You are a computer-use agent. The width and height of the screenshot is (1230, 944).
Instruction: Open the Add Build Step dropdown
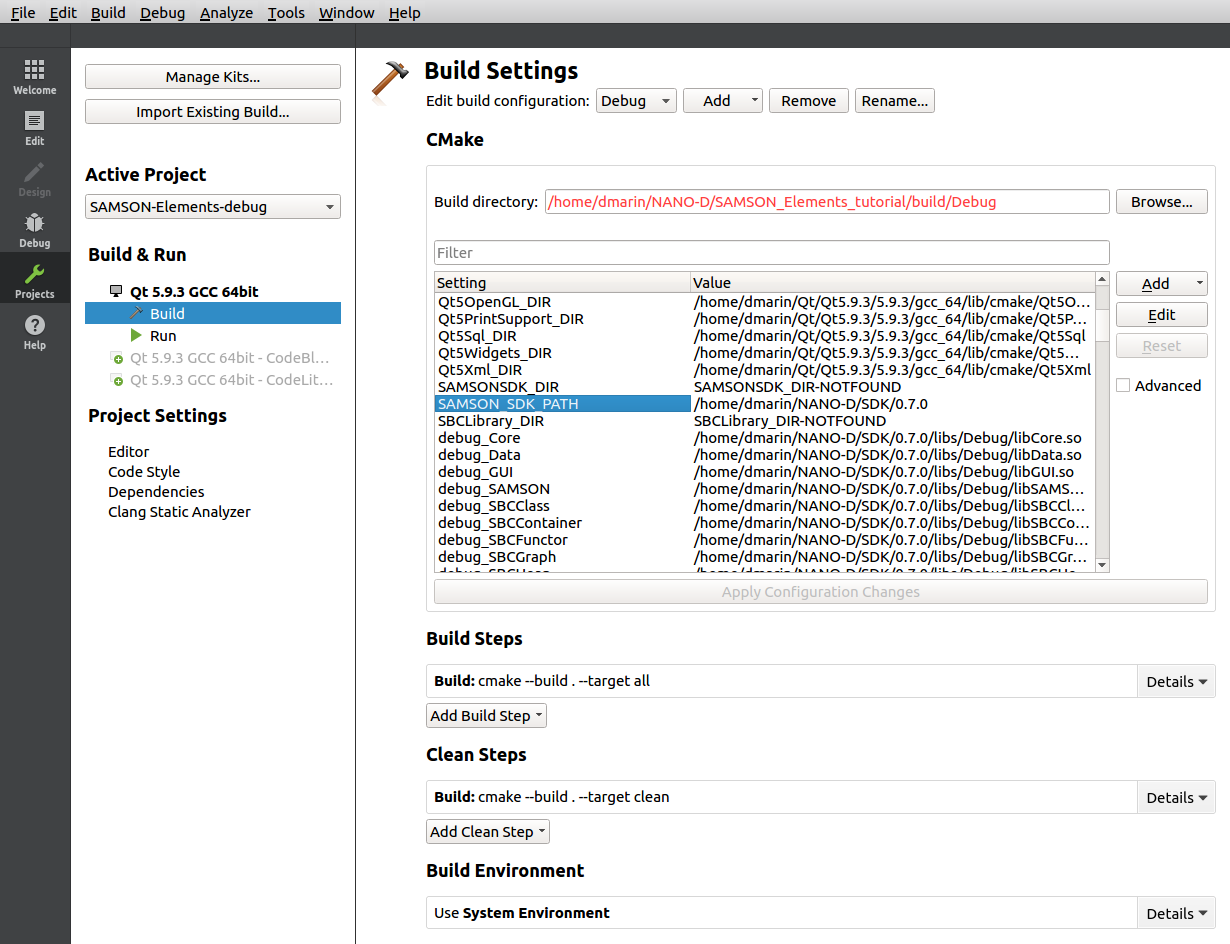click(x=486, y=715)
